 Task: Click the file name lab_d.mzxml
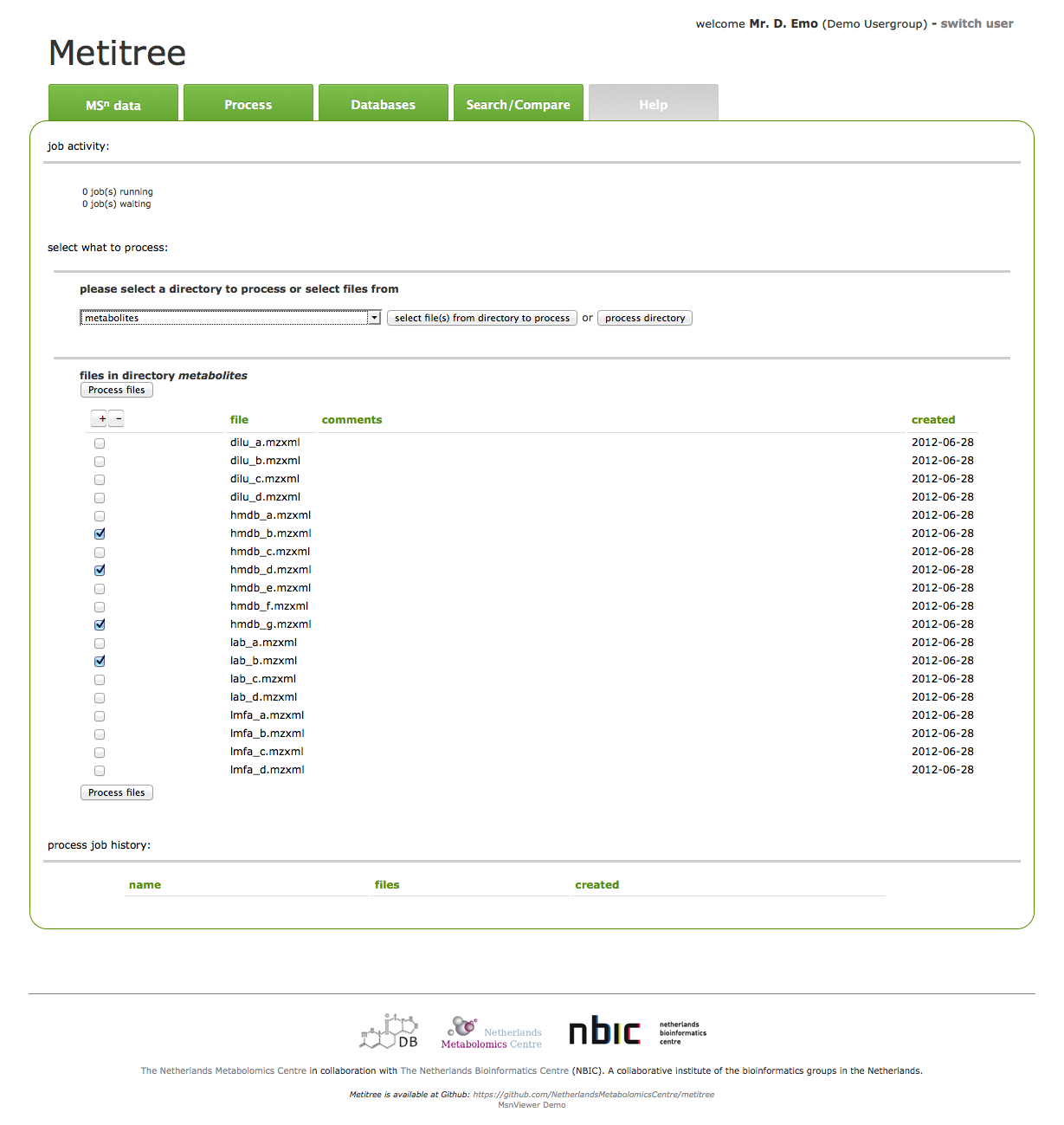tap(263, 697)
